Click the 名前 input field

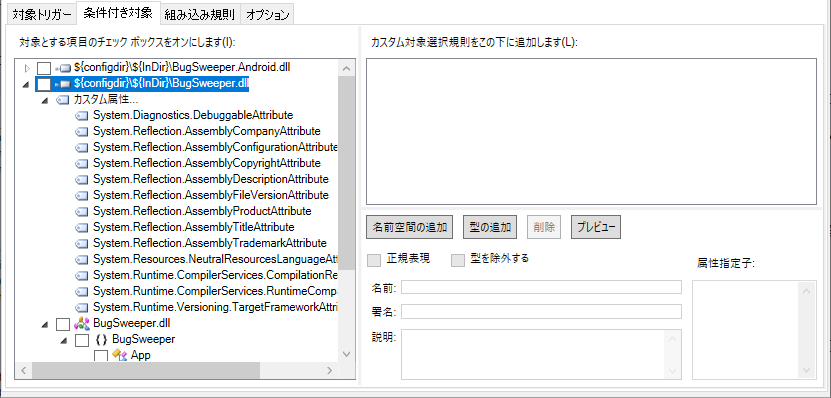tap(541, 287)
